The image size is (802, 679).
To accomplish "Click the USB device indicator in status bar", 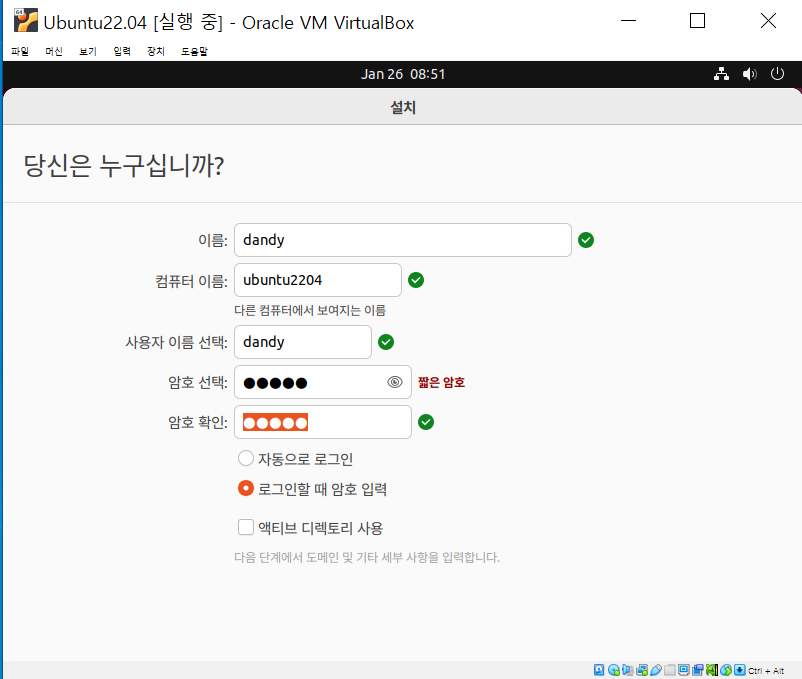I will click(656, 670).
